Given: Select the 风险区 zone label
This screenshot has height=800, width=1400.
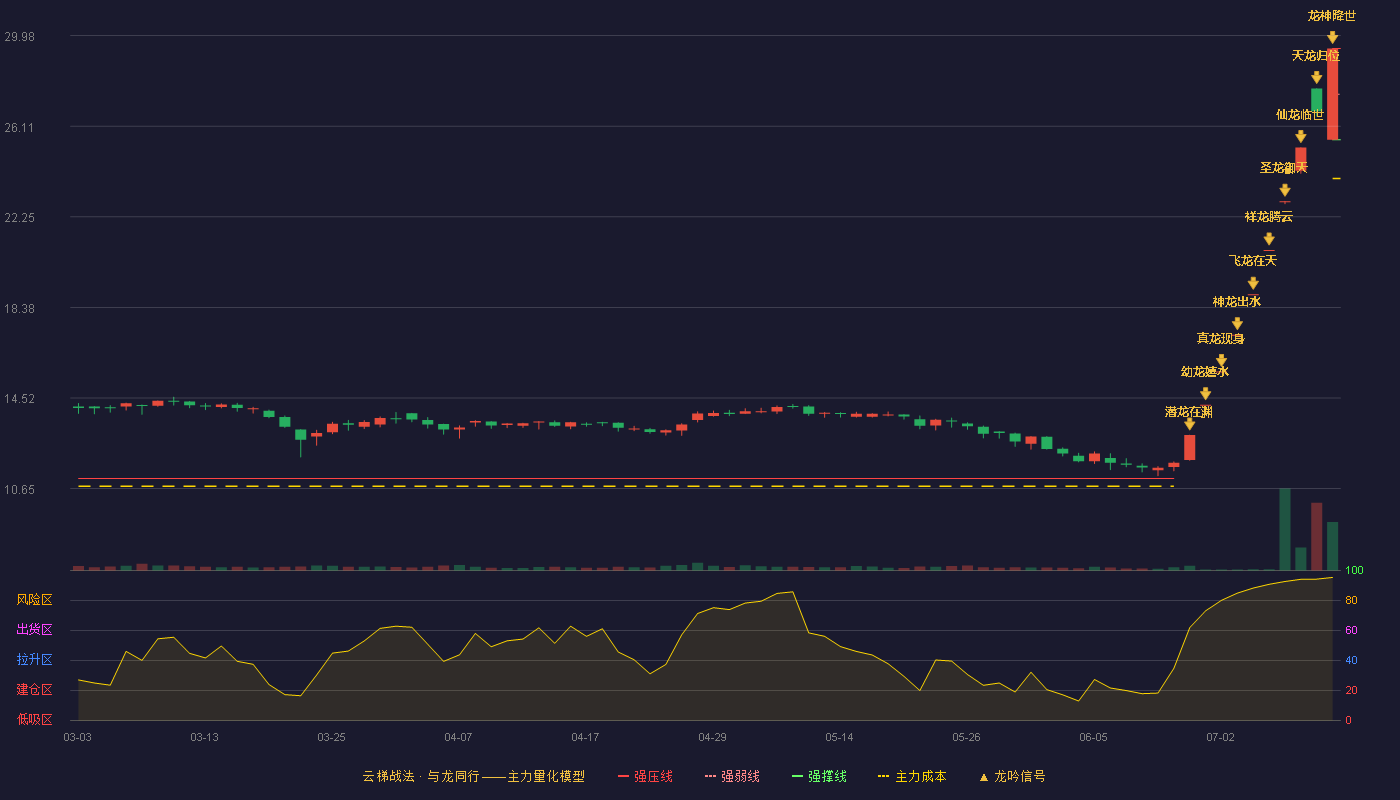Looking at the screenshot, I should [35, 600].
